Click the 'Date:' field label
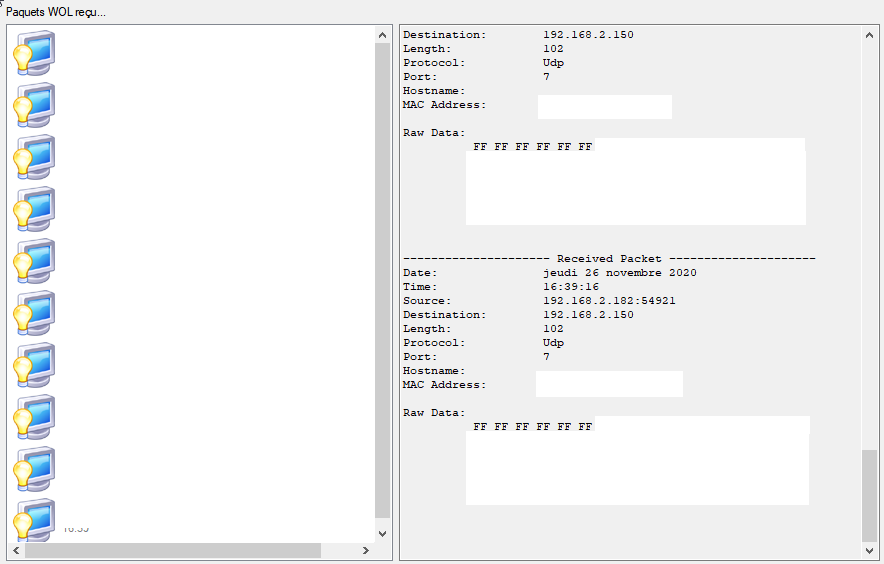This screenshot has height=564, width=884. 420,272
